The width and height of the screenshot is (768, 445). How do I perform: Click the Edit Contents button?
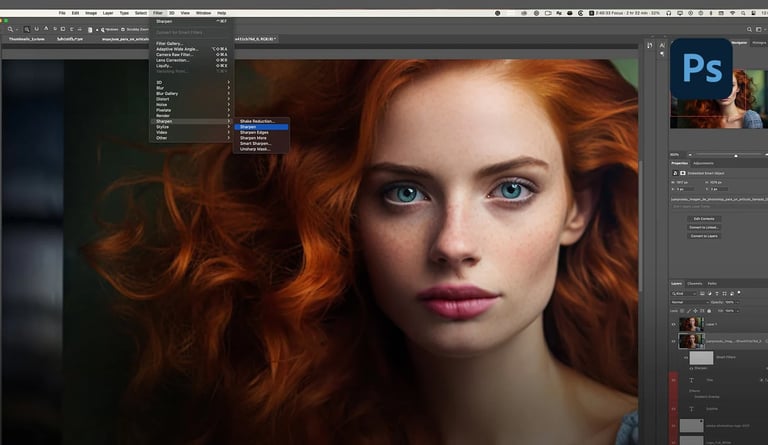coord(704,219)
